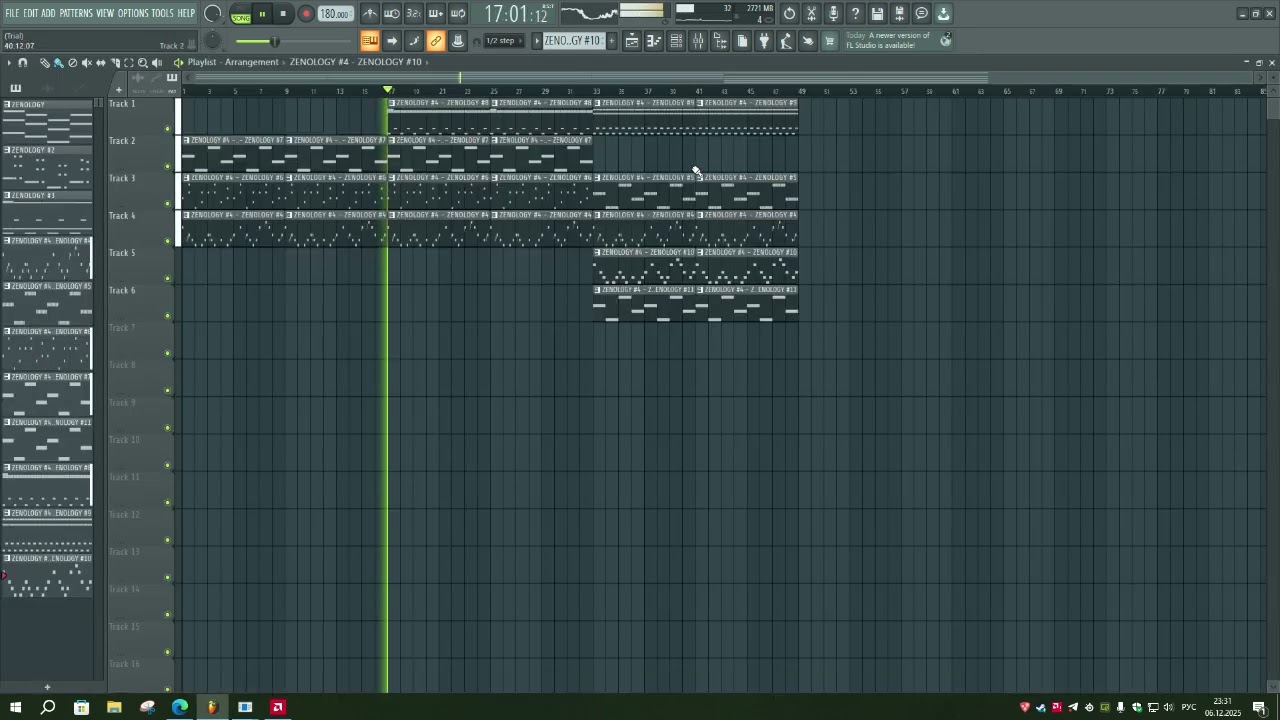Expand playlist options menu arrow
This screenshot has height=720, width=1280.
9,63
